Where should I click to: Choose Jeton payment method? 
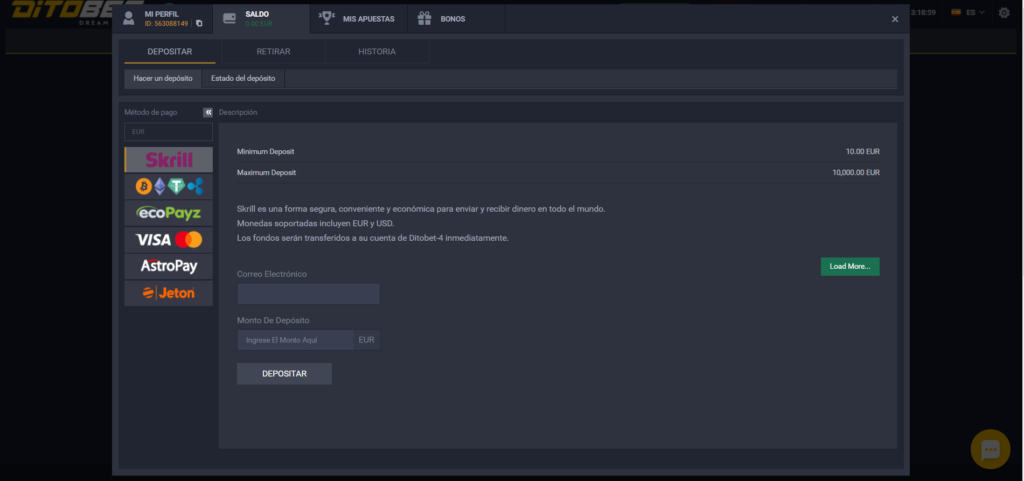168,294
